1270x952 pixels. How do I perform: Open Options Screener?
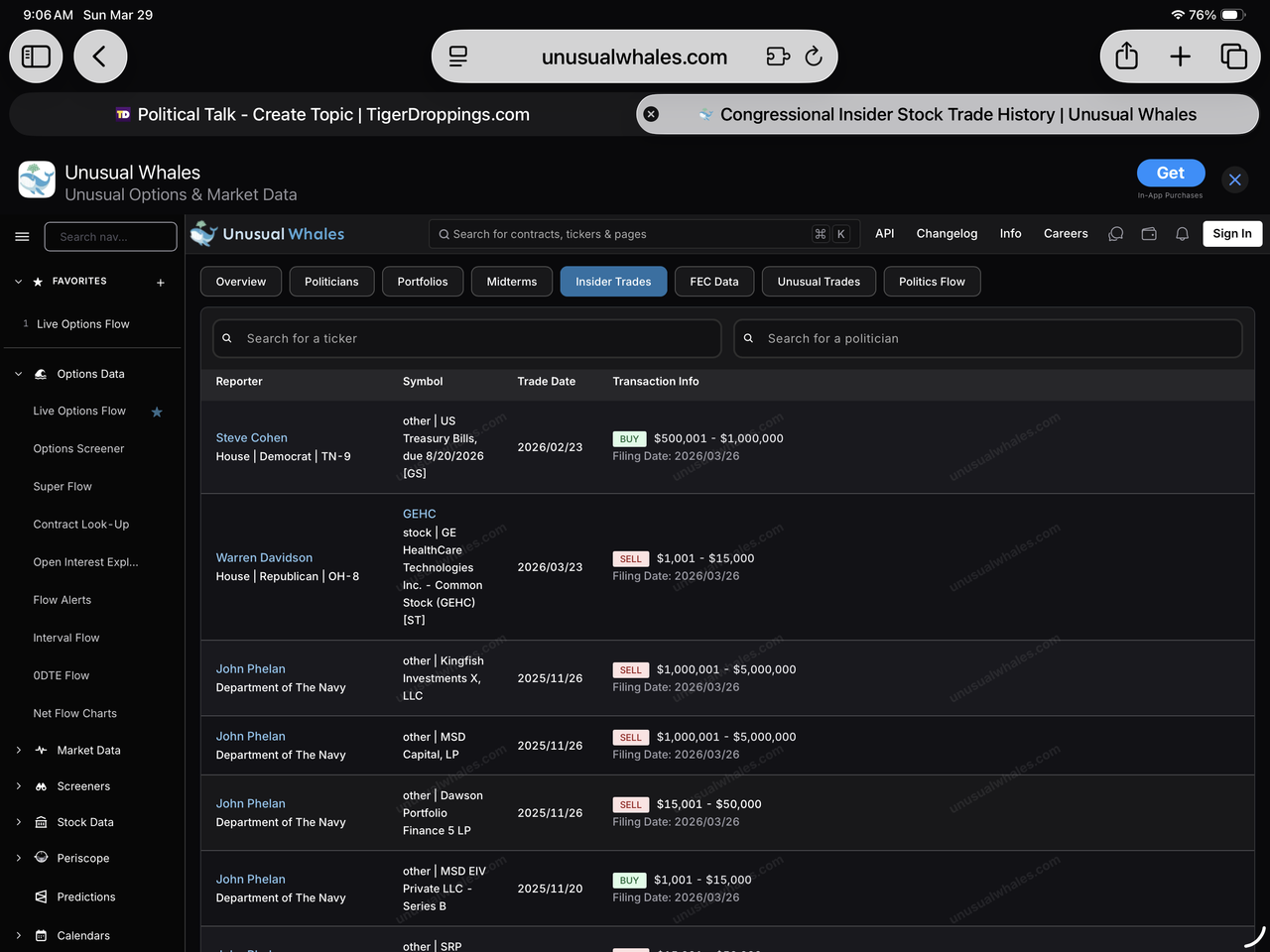[78, 448]
